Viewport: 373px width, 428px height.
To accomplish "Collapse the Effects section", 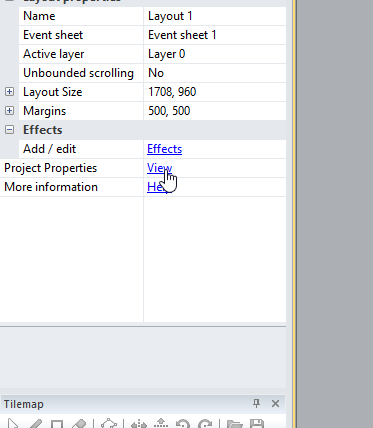I will pos(9,130).
